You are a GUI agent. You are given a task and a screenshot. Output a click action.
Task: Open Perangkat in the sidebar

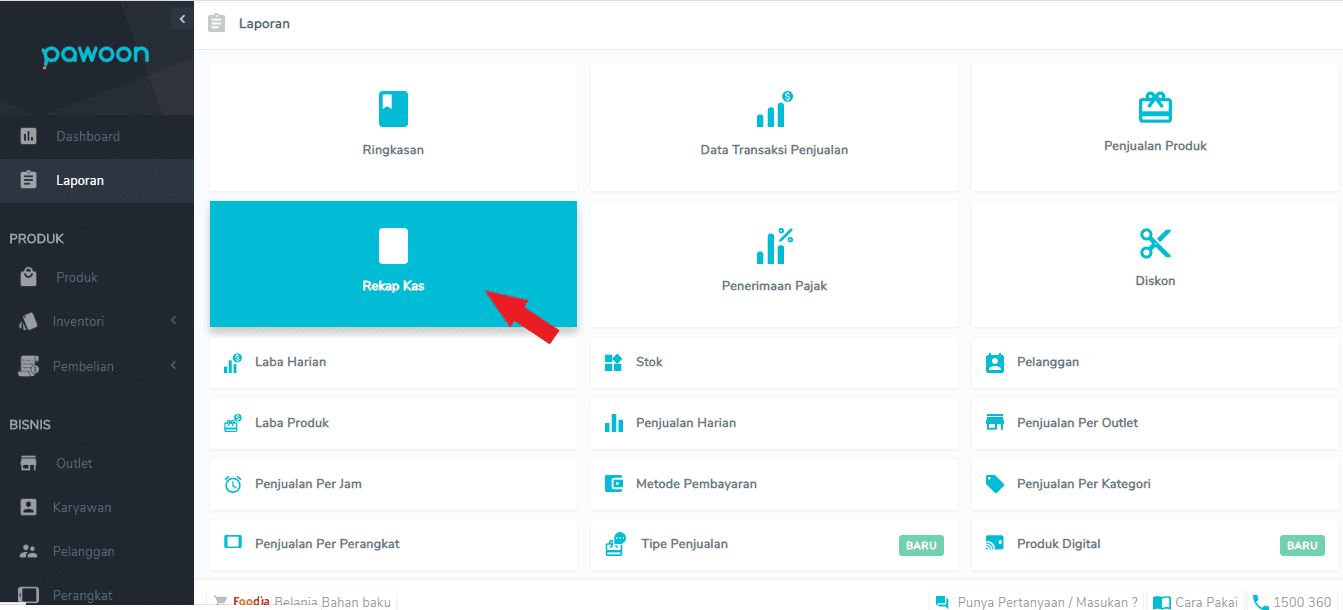(97, 595)
